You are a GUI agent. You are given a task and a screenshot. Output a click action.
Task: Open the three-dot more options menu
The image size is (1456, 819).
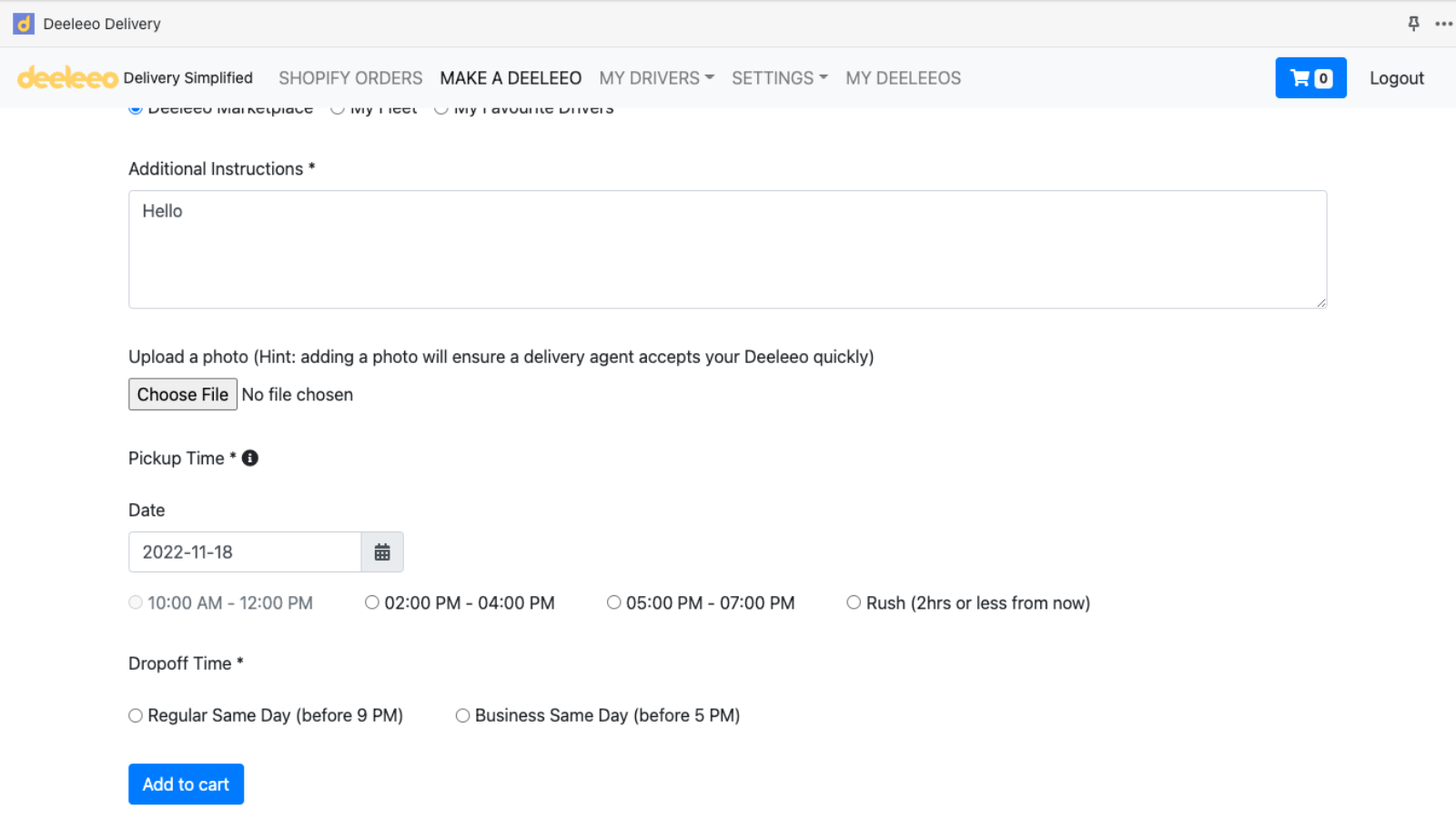[x=1443, y=24]
